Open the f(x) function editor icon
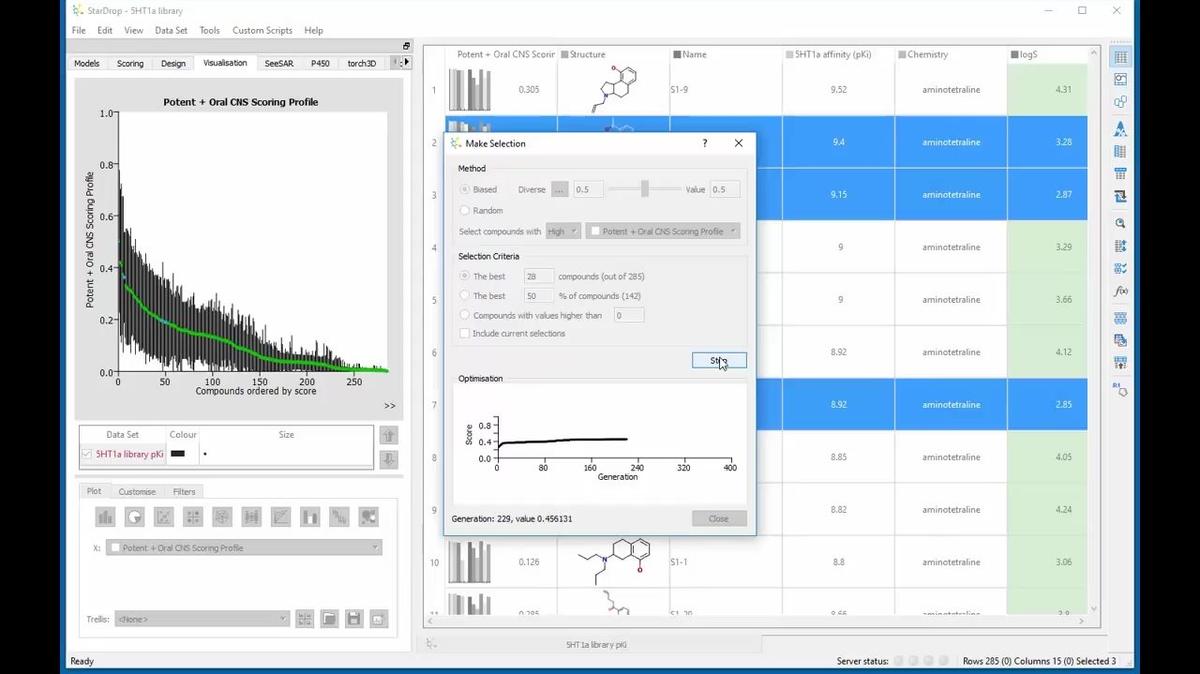1200x674 pixels. tap(1120, 291)
